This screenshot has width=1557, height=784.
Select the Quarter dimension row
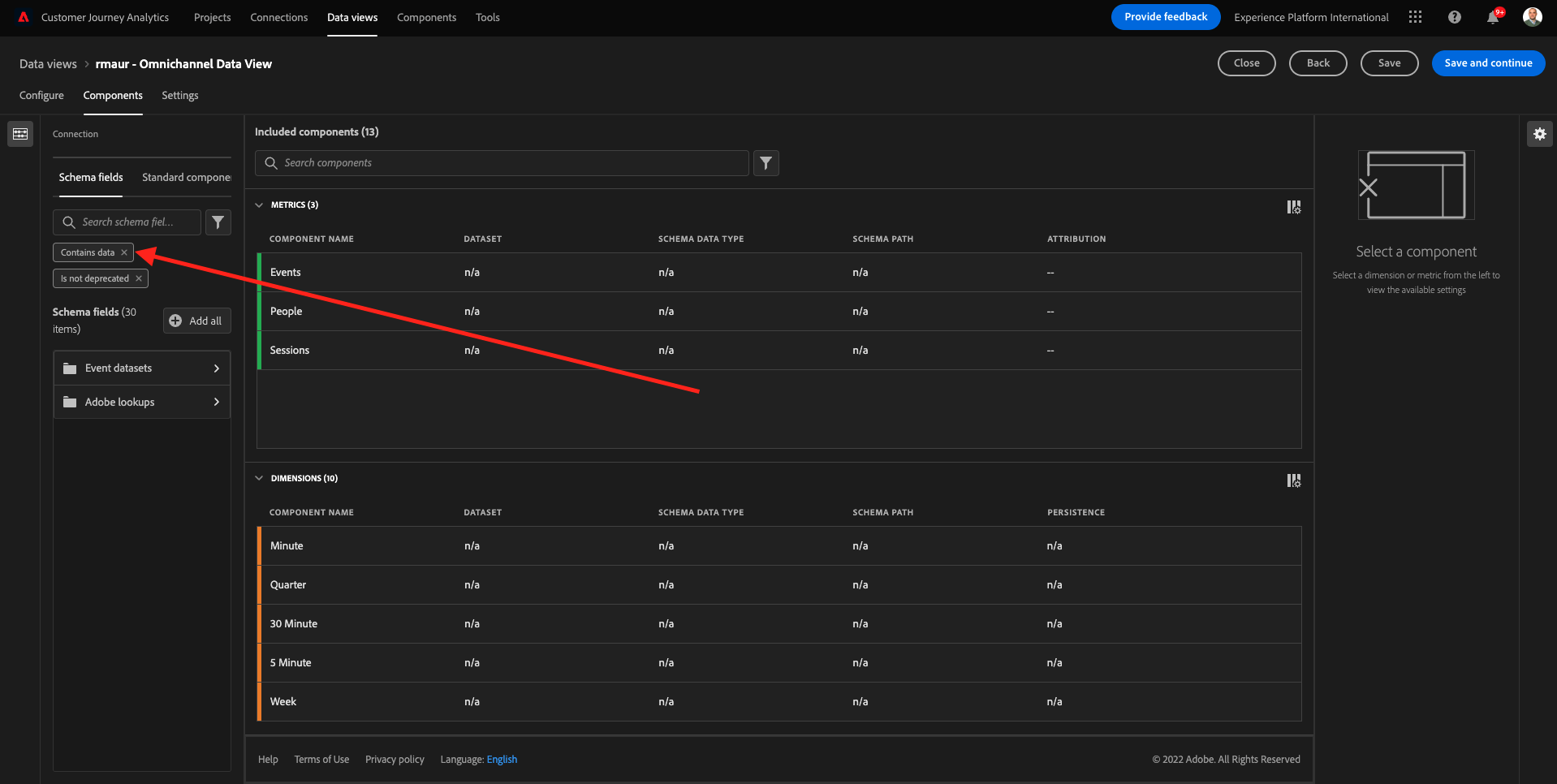[x=779, y=585]
